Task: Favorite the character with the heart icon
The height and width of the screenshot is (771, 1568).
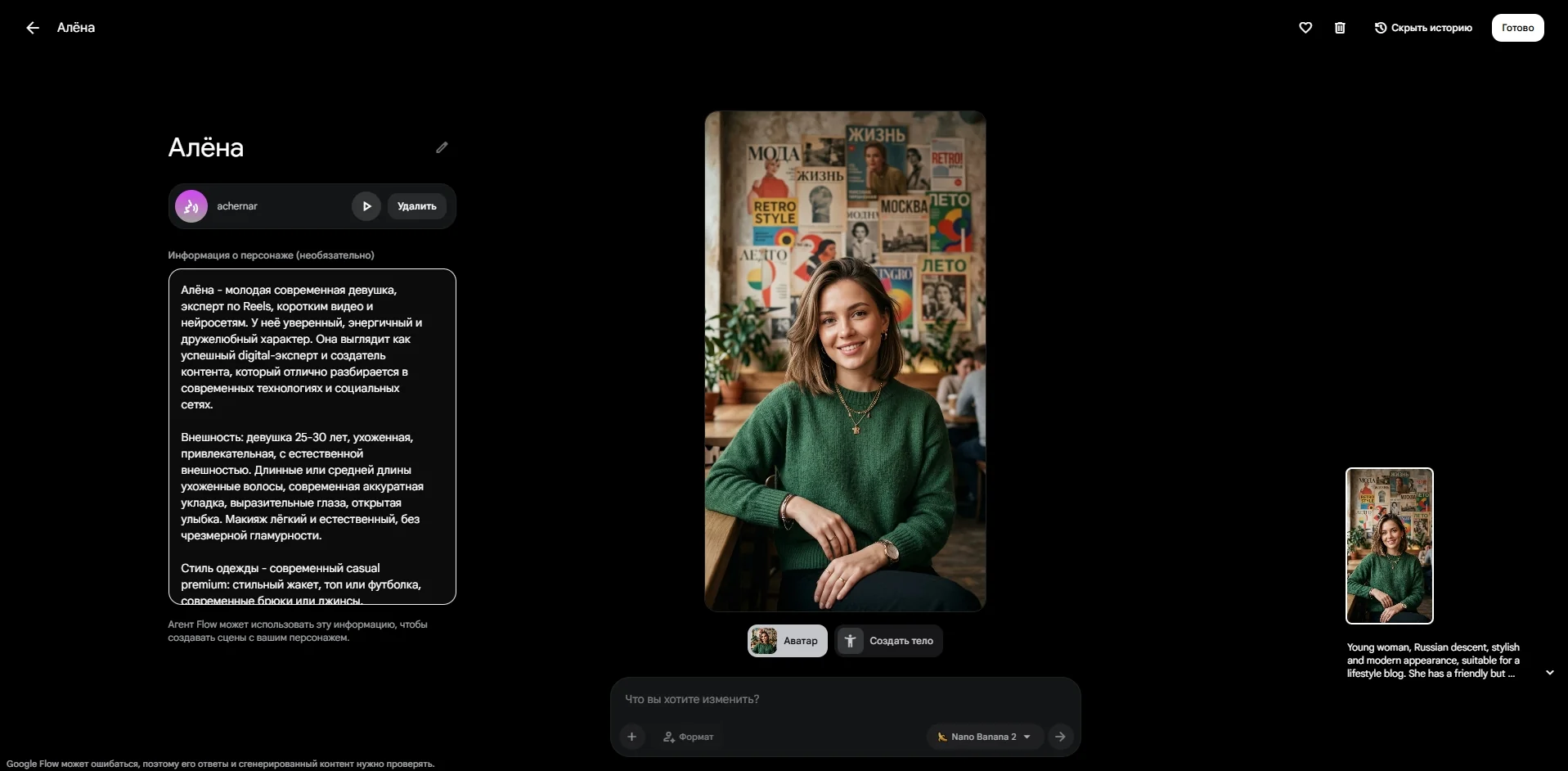Action: [1305, 28]
